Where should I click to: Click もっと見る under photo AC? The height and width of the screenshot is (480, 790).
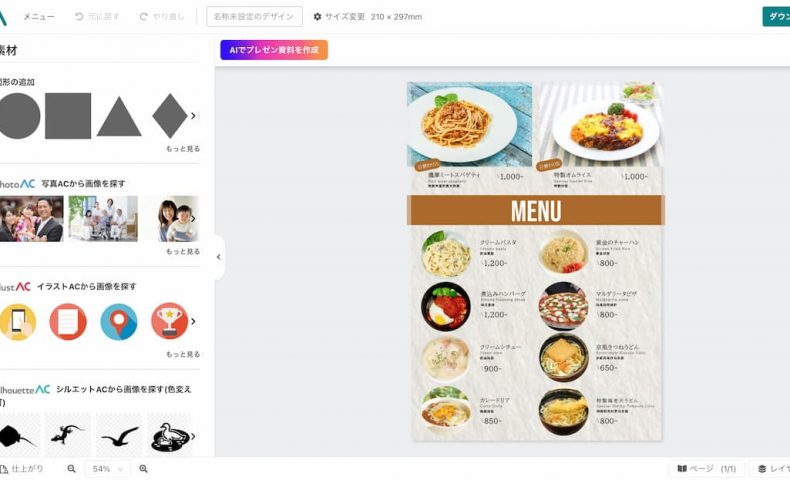point(183,251)
